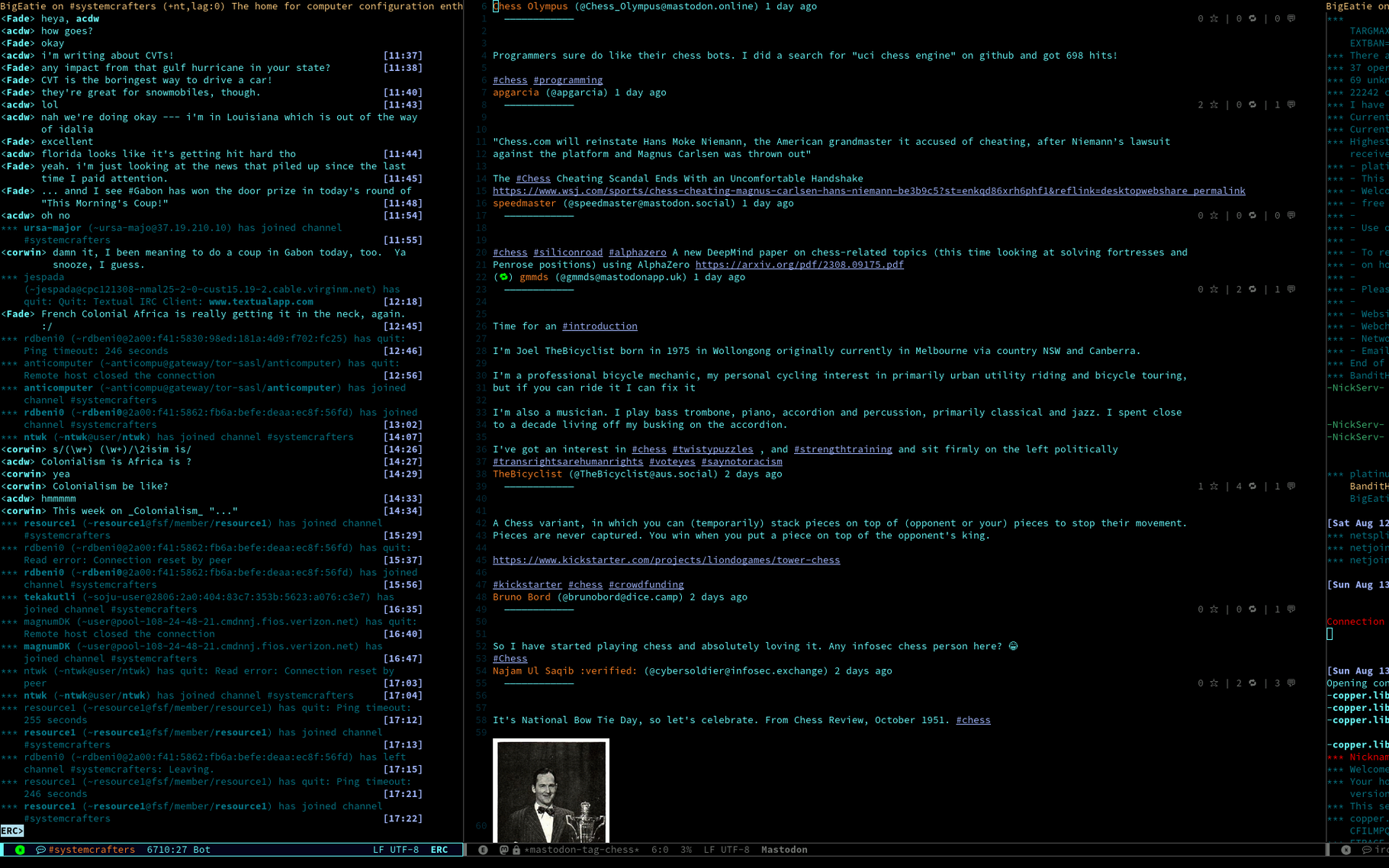Screen dimensions: 1389x868
Task: Click reply bubble on apgarcia's post
Action: [x=1291, y=104]
